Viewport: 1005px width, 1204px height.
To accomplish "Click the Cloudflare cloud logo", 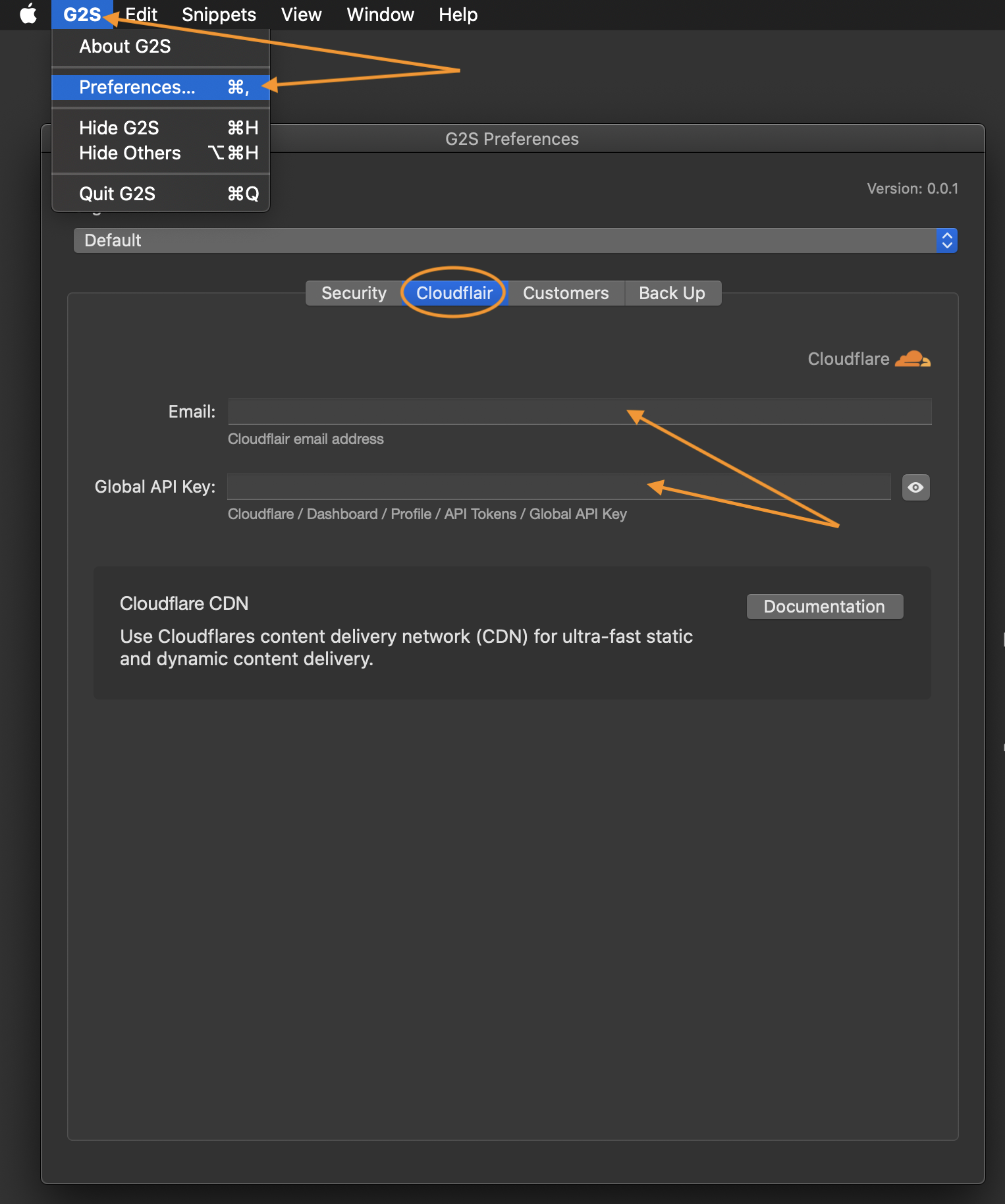I will coord(912,359).
